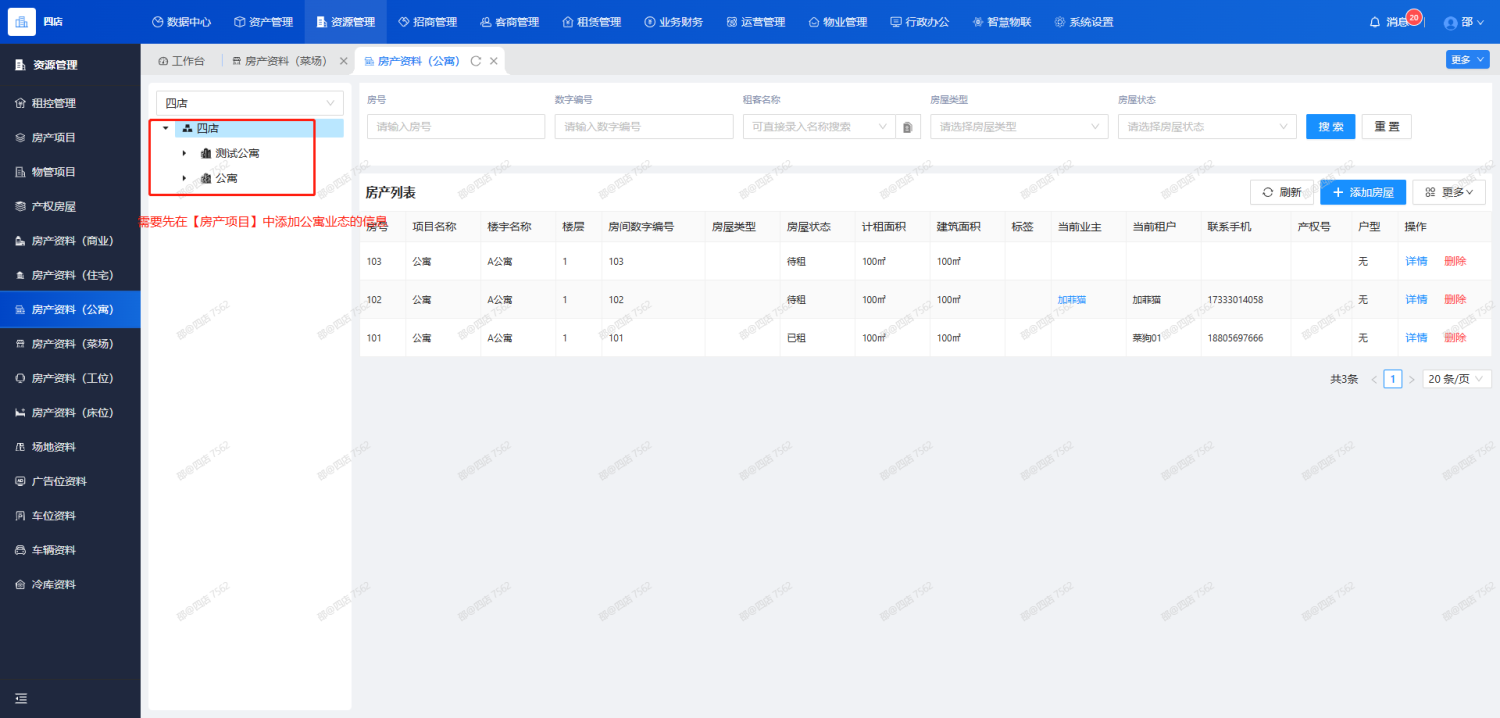The width and height of the screenshot is (1500, 718).
Task: Click the refresh icon on the apartment tab
Action: coord(476,61)
